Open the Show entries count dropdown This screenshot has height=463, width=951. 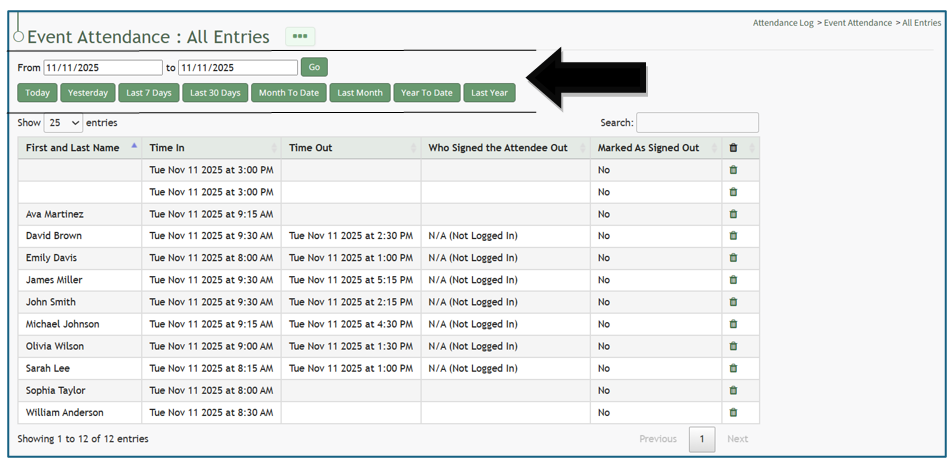(x=63, y=123)
